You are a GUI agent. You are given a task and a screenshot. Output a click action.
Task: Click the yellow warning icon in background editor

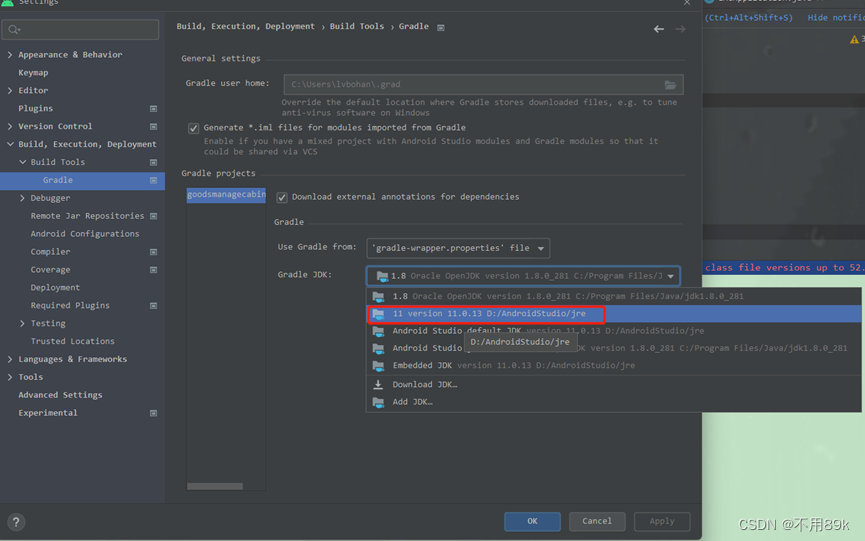click(854, 39)
